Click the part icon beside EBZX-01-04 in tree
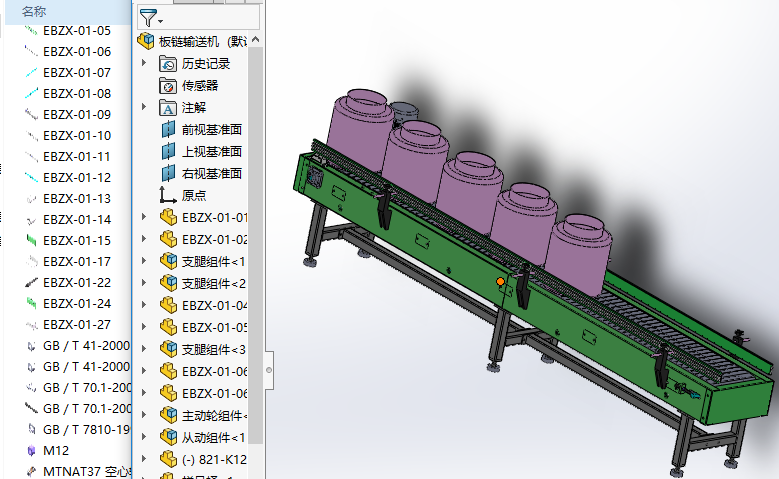This screenshot has height=479, width=779. (x=168, y=305)
